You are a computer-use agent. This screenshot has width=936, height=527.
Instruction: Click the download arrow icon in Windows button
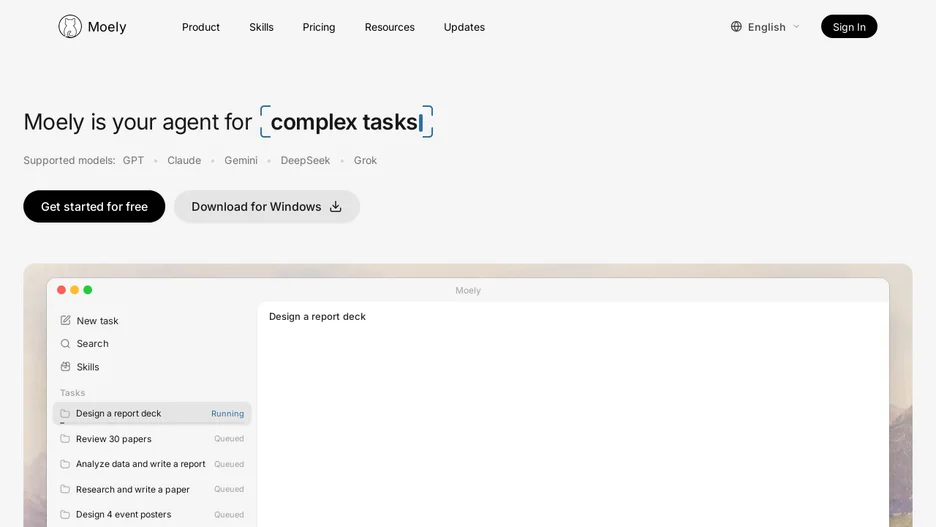335,207
